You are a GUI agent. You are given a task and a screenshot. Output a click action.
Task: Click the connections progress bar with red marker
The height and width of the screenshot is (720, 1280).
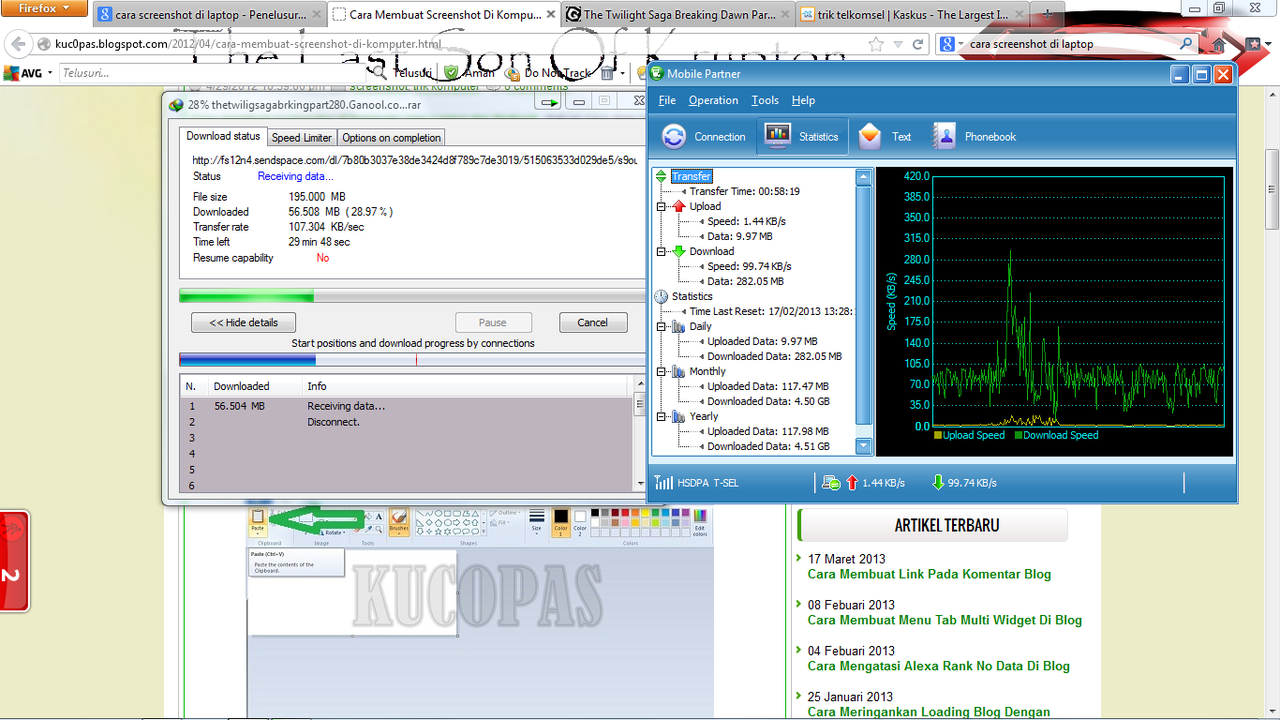click(x=412, y=360)
